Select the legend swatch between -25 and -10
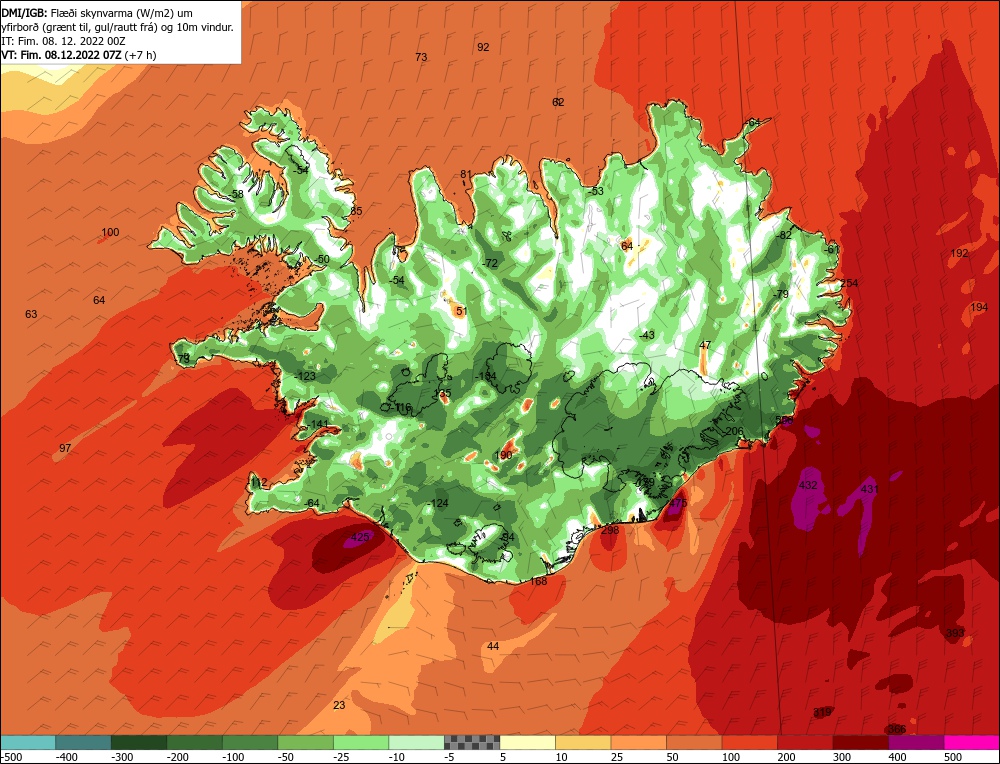The height and width of the screenshot is (764, 1000). tap(361, 742)
